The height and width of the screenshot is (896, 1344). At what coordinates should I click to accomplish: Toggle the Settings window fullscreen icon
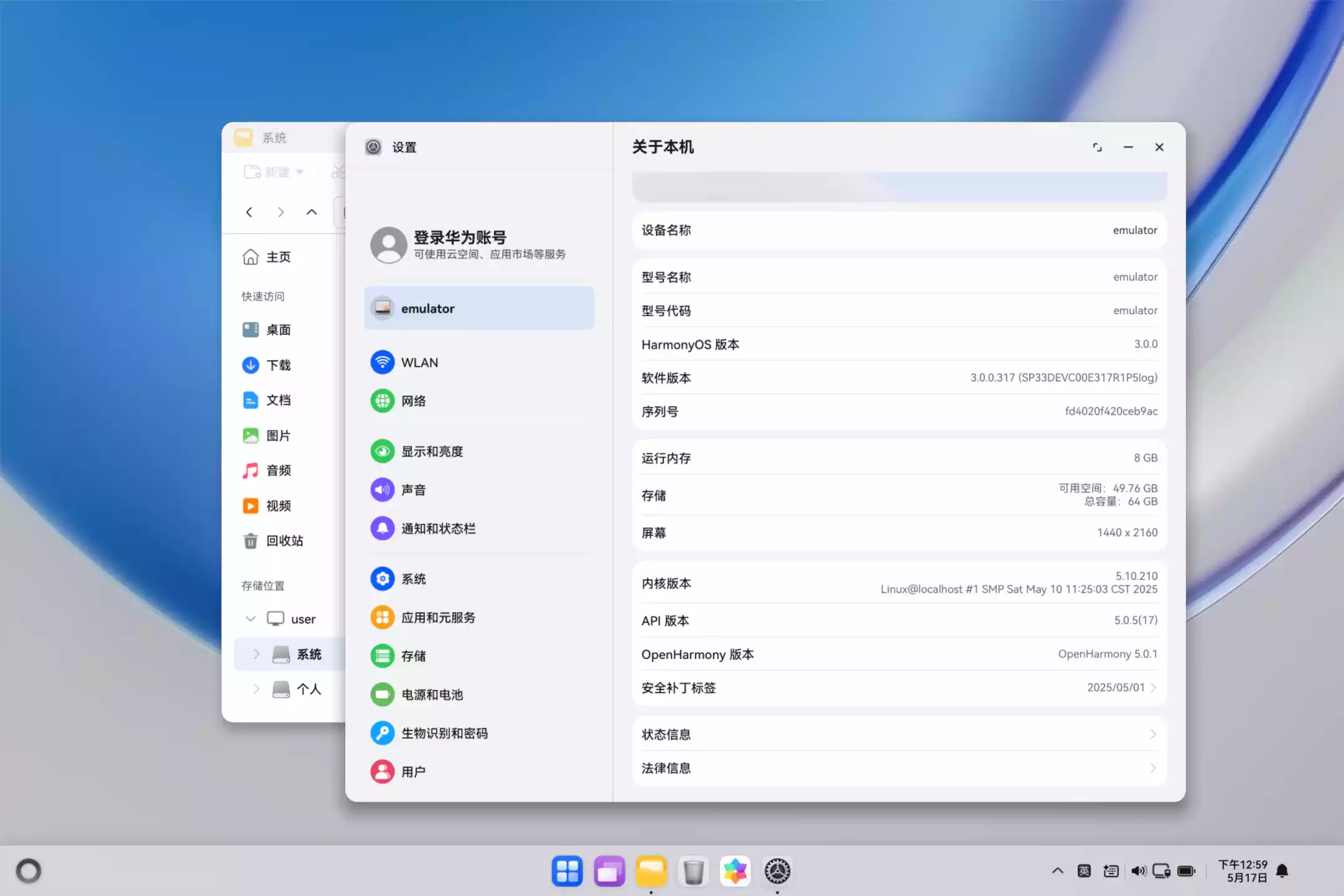pyautogui.click(x=1097, y=147)
